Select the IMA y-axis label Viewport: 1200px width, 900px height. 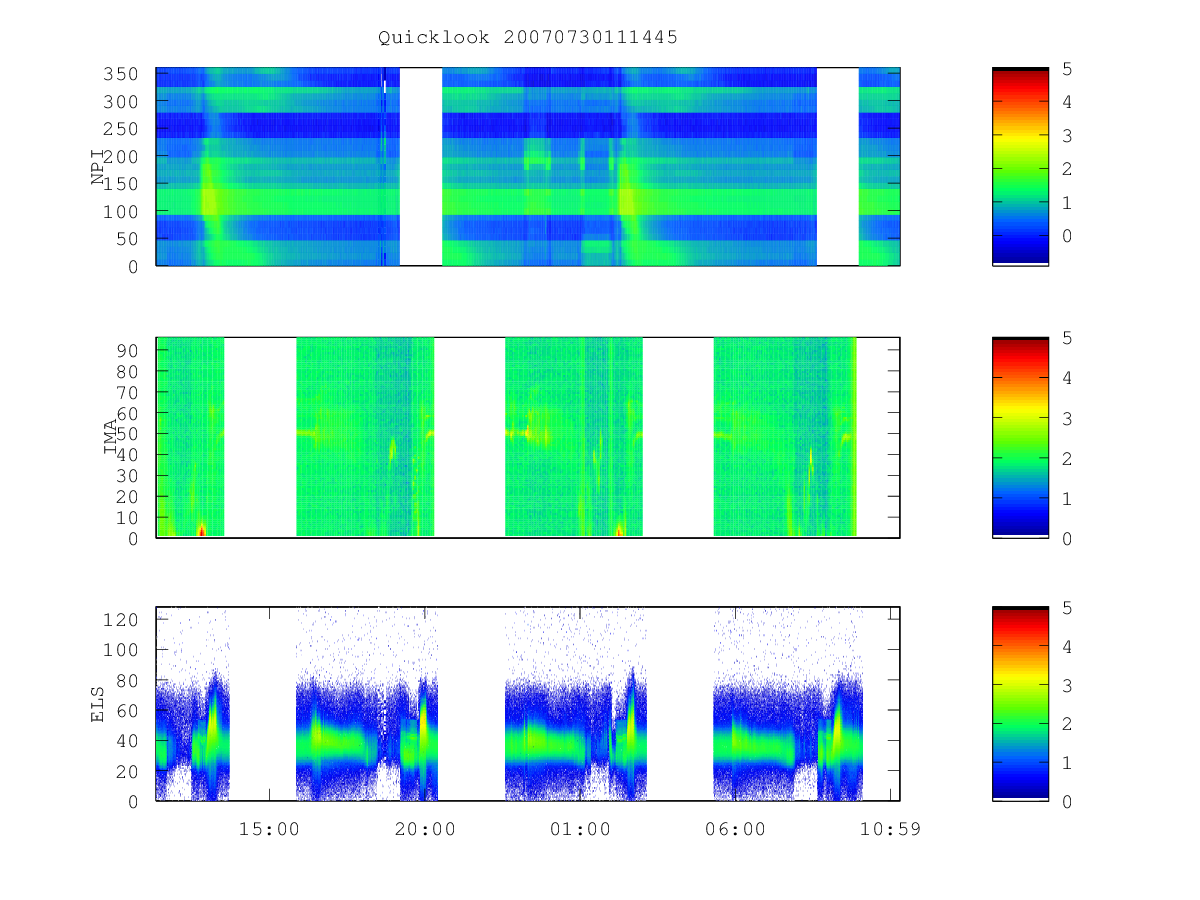point(111,438)
